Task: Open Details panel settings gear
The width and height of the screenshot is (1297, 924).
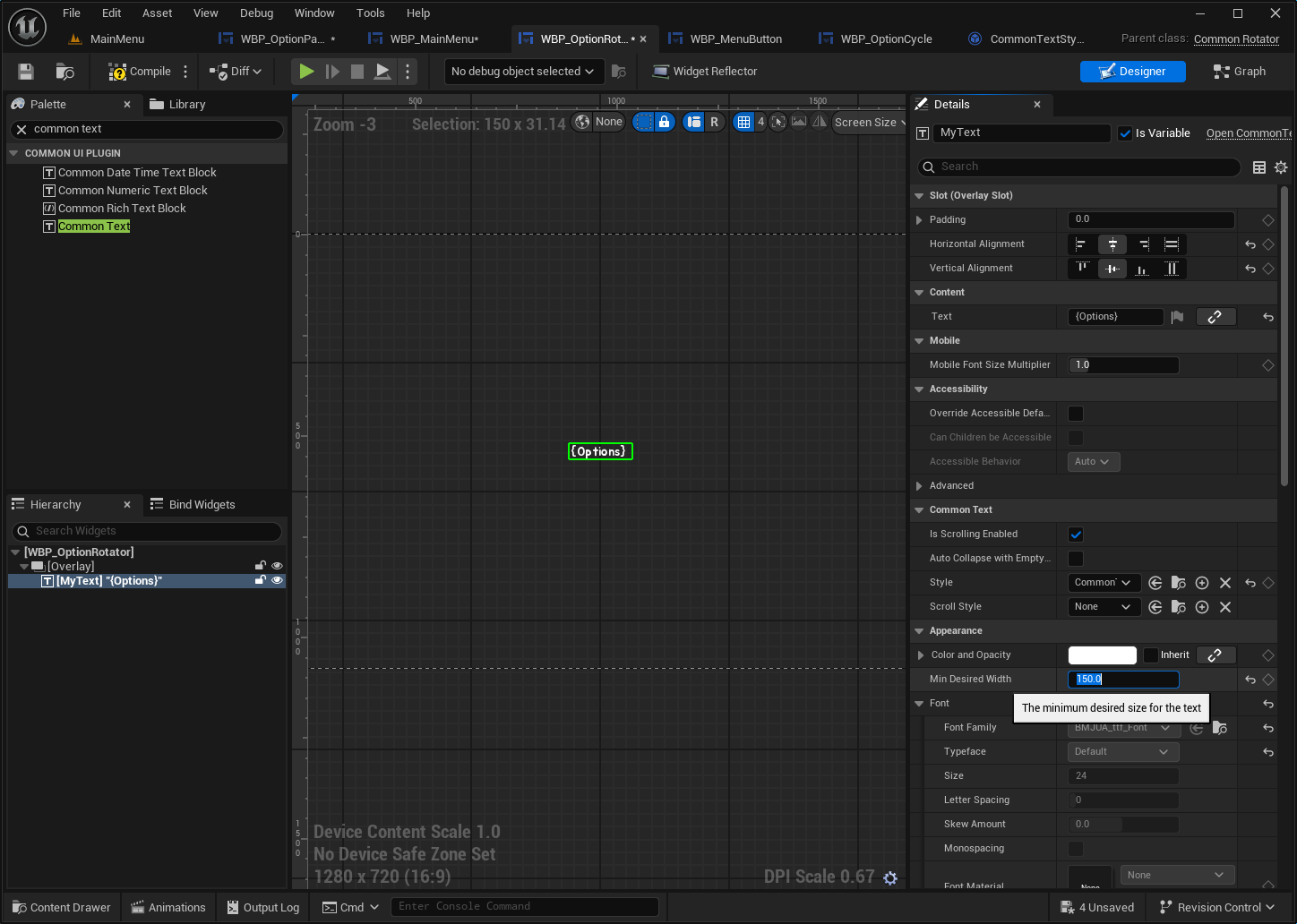Action: 1281,167
